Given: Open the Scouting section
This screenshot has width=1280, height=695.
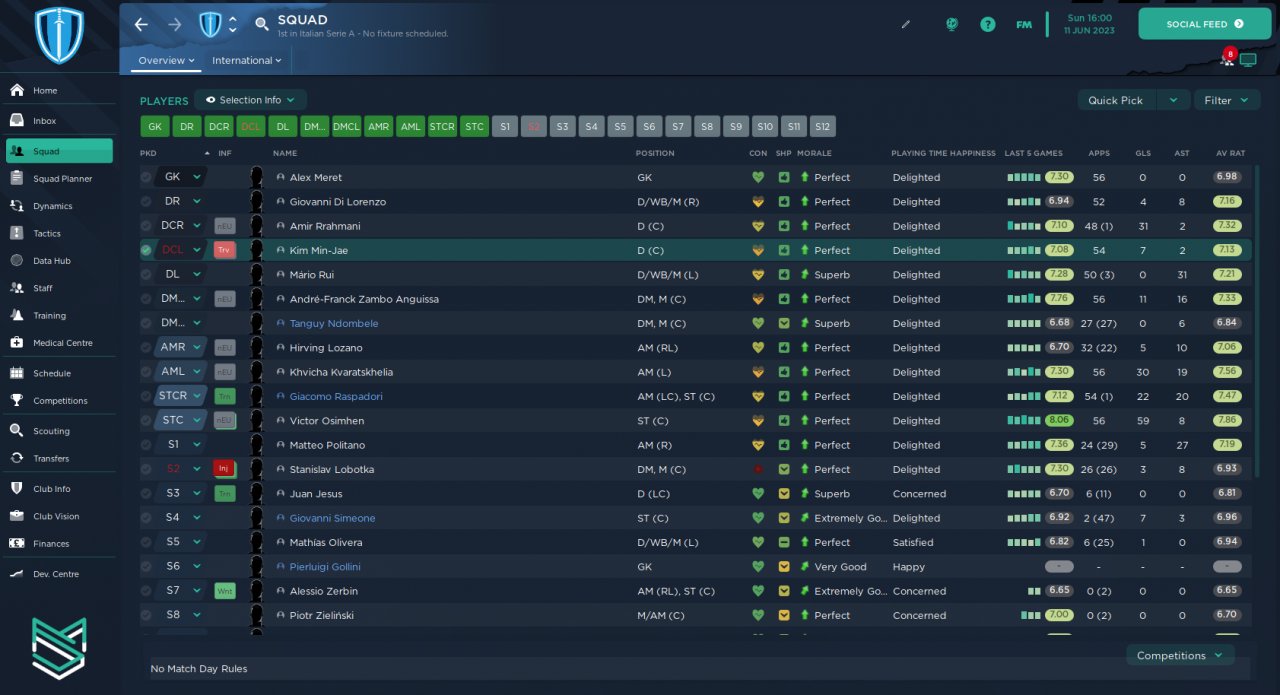Looking at the screenshot, I should click(57, 431).
